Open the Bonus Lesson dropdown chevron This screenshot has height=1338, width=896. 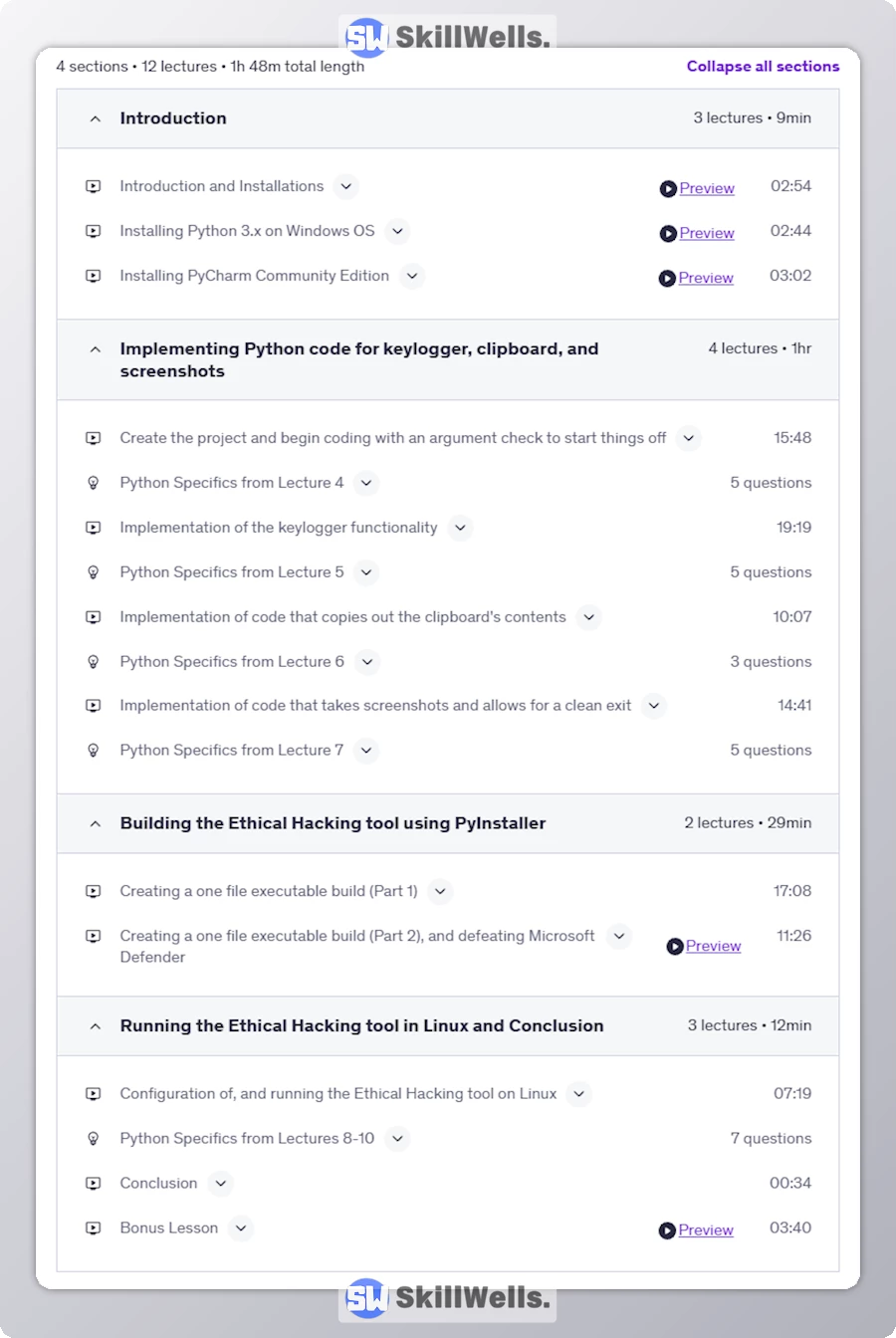click(x=240, y=1228)
